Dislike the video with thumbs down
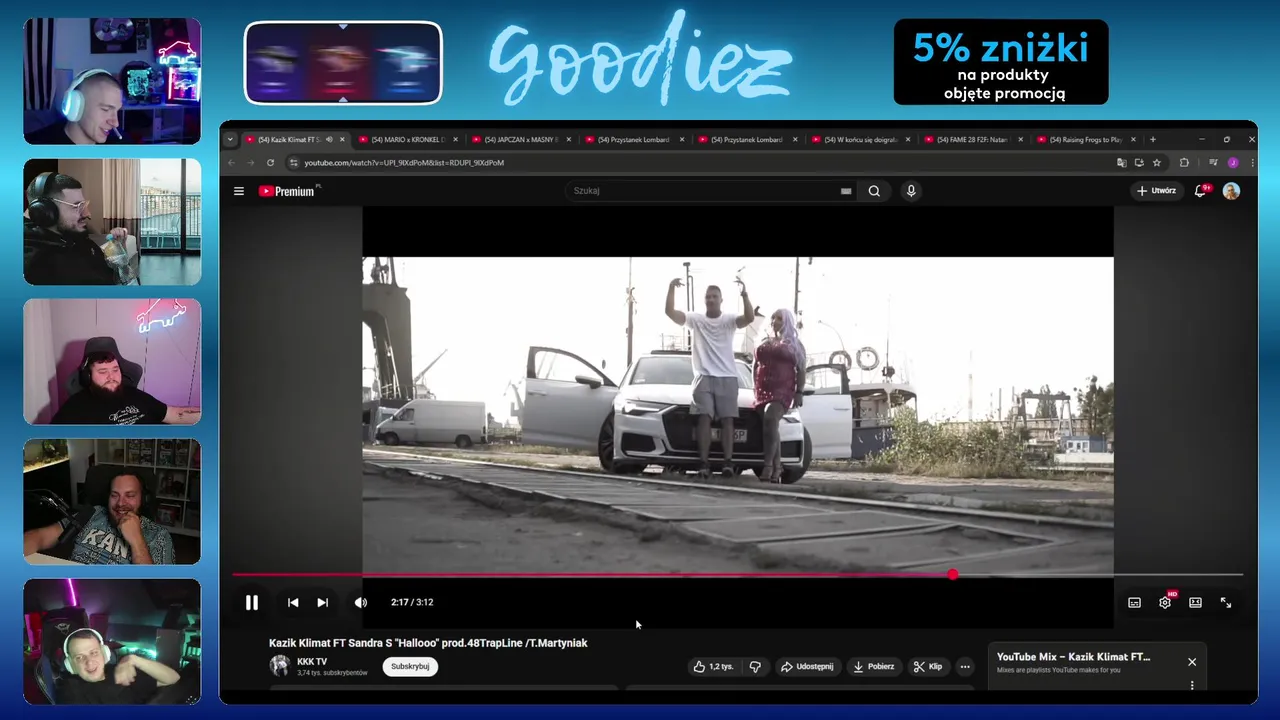Screen dimensions: 1280x720 pyautogui.click(x=756, y=667)
